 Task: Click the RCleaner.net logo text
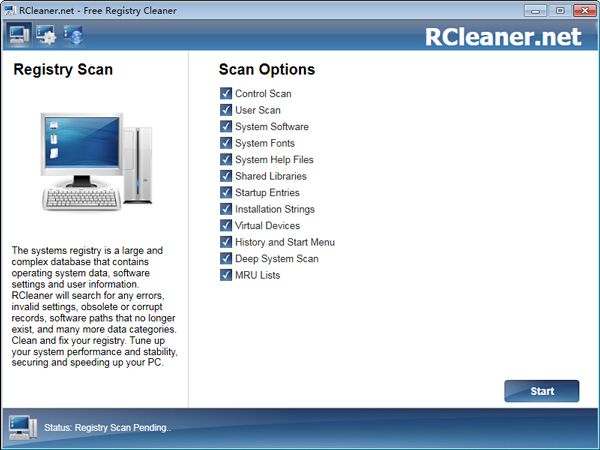[503, 37]
